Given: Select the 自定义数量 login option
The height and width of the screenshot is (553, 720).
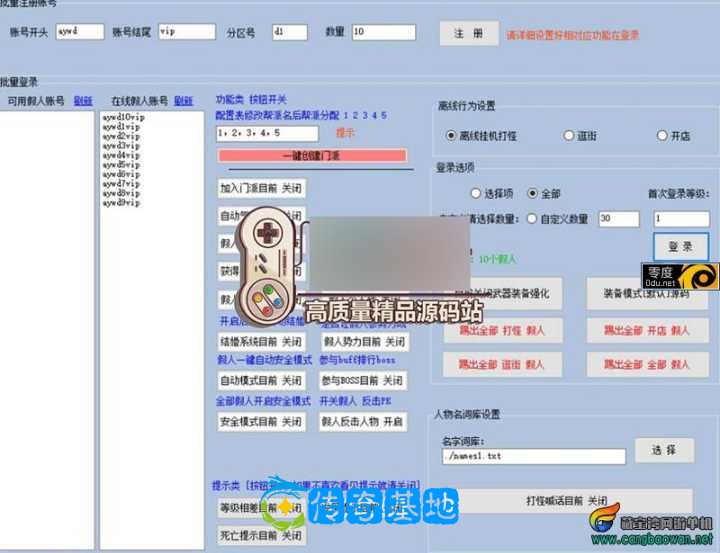Looking at the screenshot, I should [531, 219].
